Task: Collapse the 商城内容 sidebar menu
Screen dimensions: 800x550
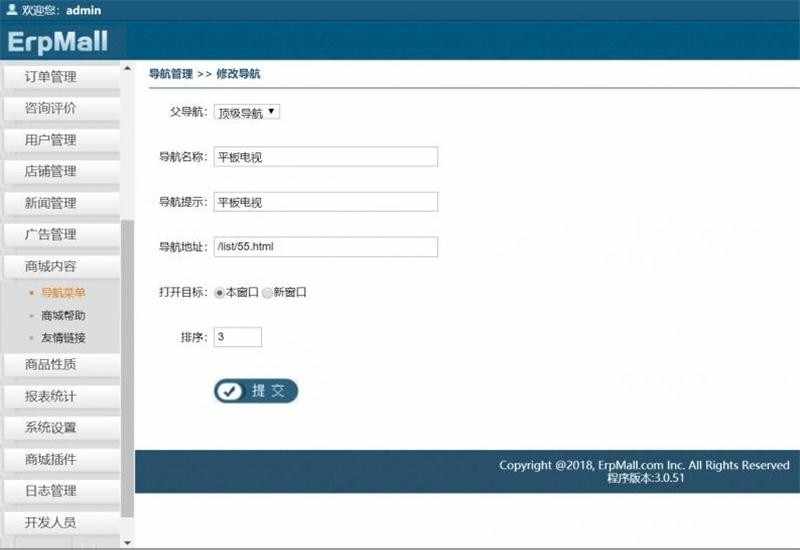Action: [61, 266]
